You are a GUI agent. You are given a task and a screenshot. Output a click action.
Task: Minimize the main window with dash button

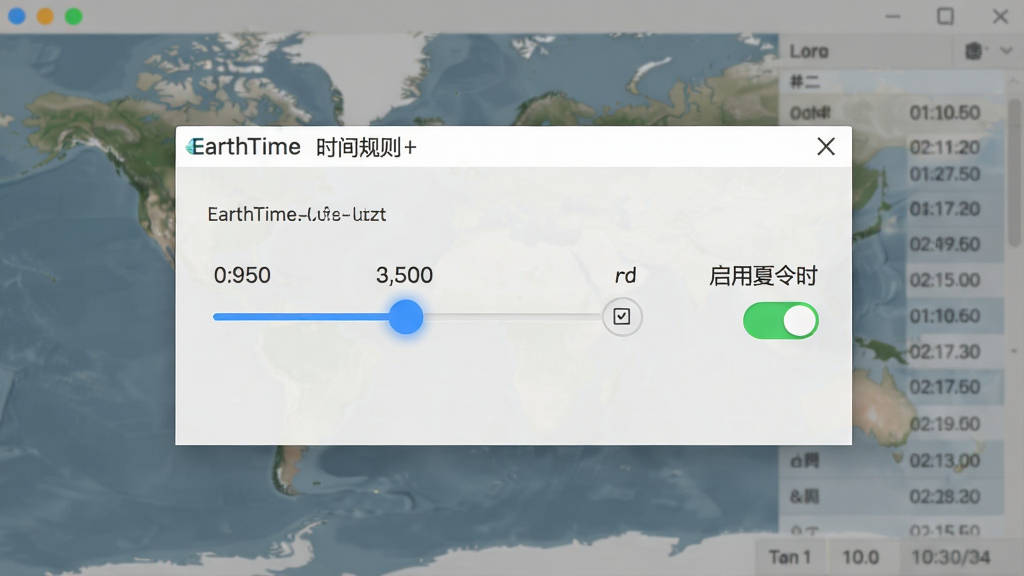click(x=893, y=16)
